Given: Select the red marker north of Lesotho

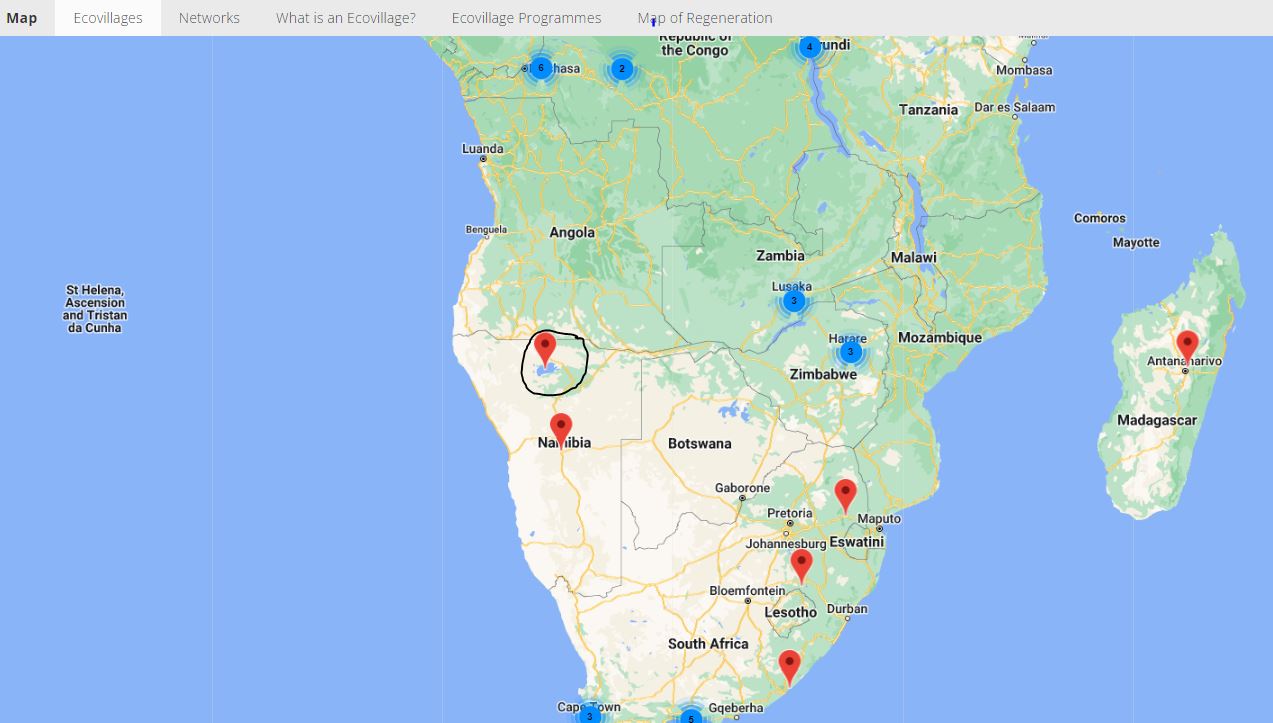Looking at the screenshot, I should (801, 564).
